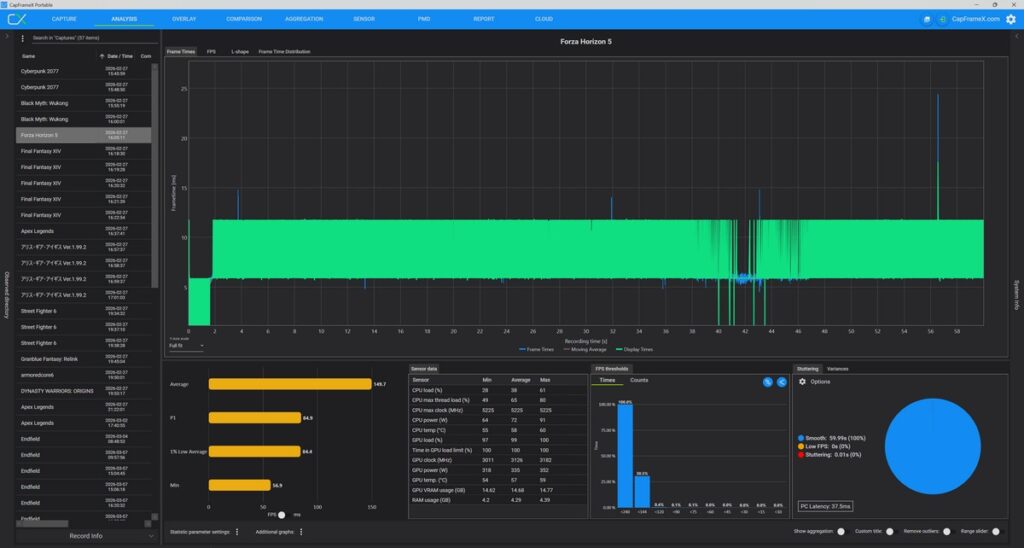Click the screenshot icon in the top bar
Image resolution: width=1024 pixels, height=548 pixels.
[x=926, y=19]
